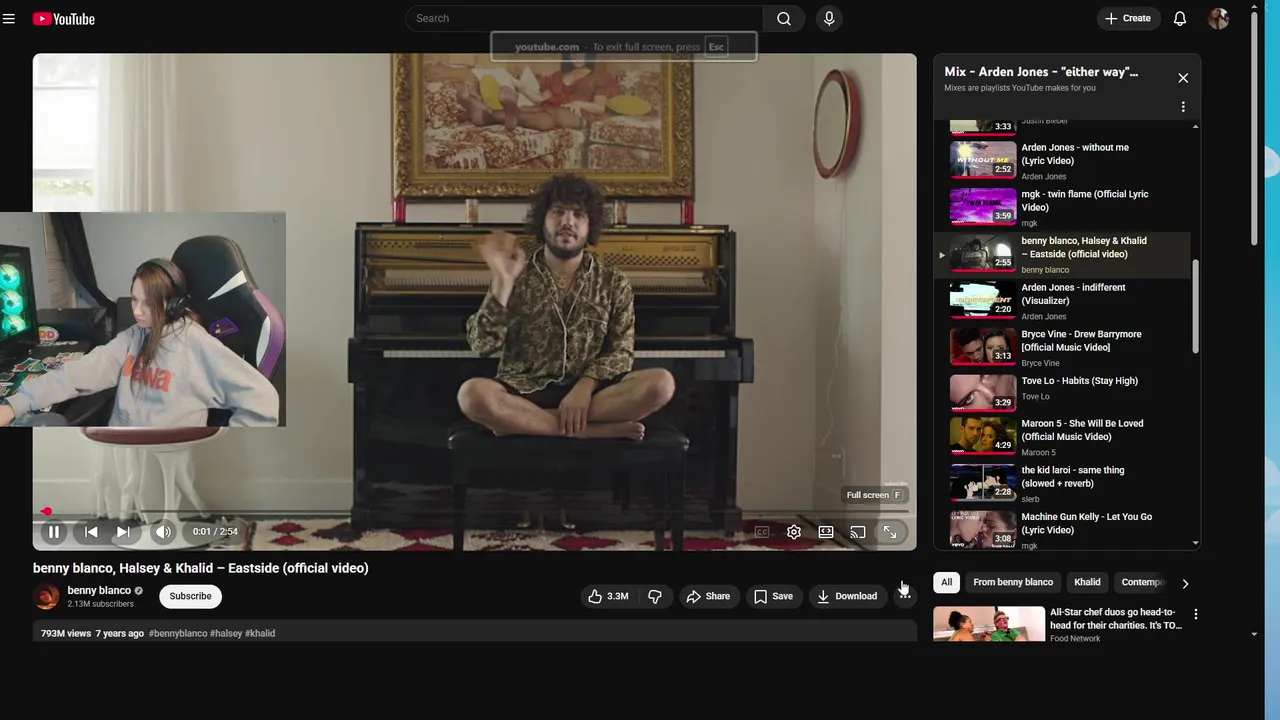Screen dimensions: 1280x720
Task: Switch to theater mode
Action: [x=826, y=532]
